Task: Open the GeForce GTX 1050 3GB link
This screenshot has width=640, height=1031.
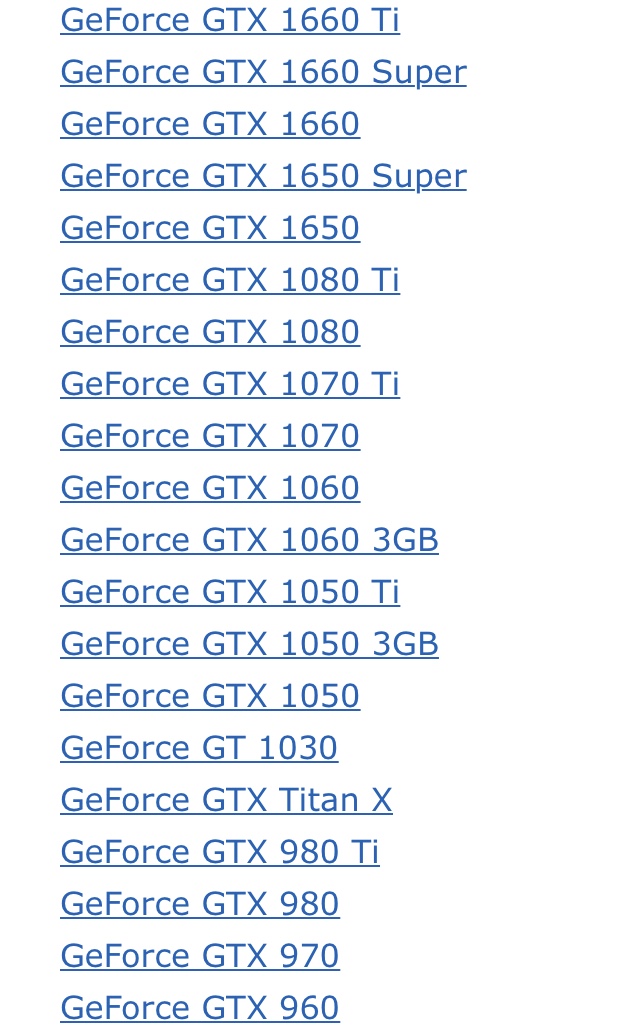Action: (x=249, y=643)
